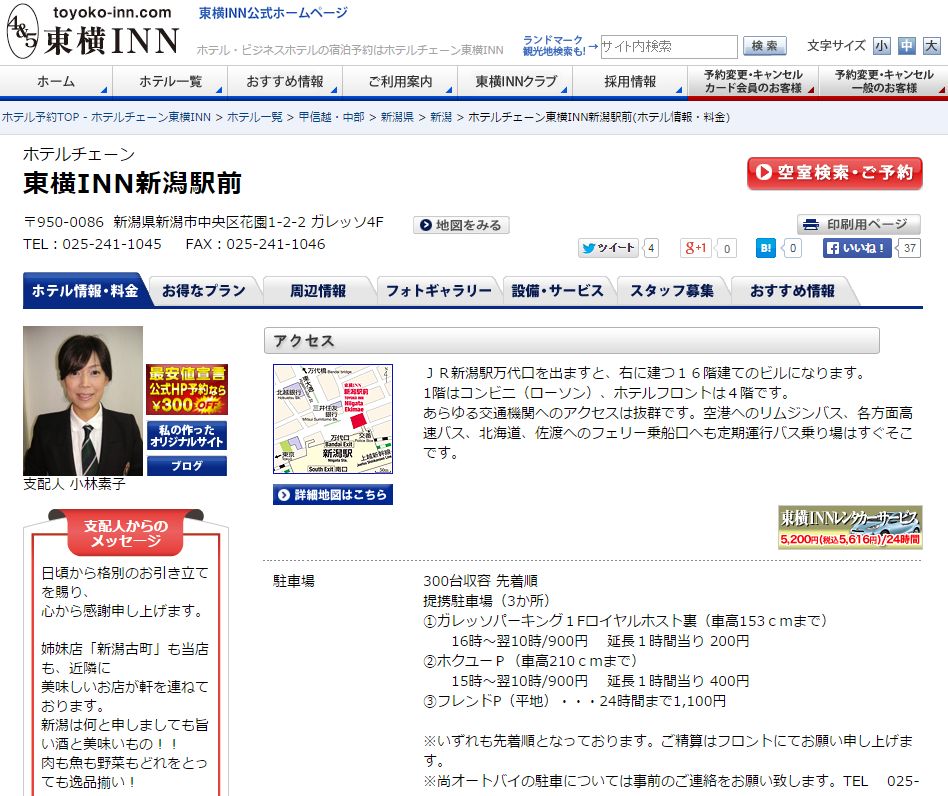Click the 支配人からのメッセージ heading
Screen dimensions: 948x796
coord(126,533)
